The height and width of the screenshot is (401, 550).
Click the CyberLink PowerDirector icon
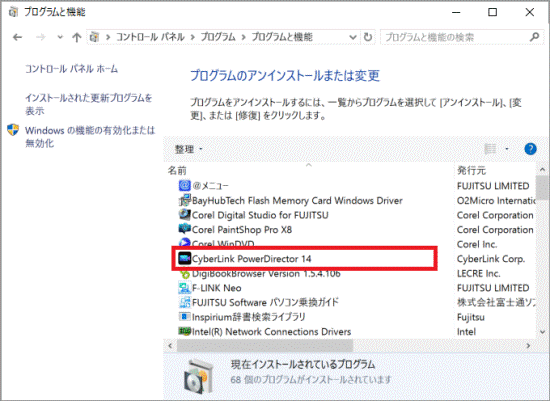tap(185, 259)
